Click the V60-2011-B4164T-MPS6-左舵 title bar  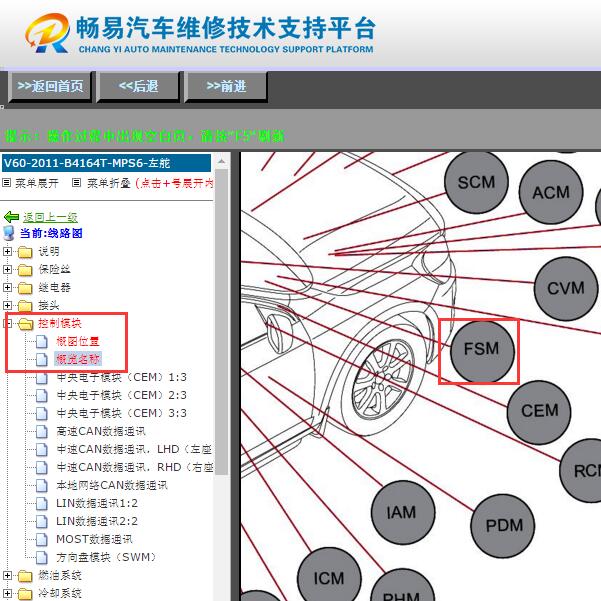tap(106, 163)
